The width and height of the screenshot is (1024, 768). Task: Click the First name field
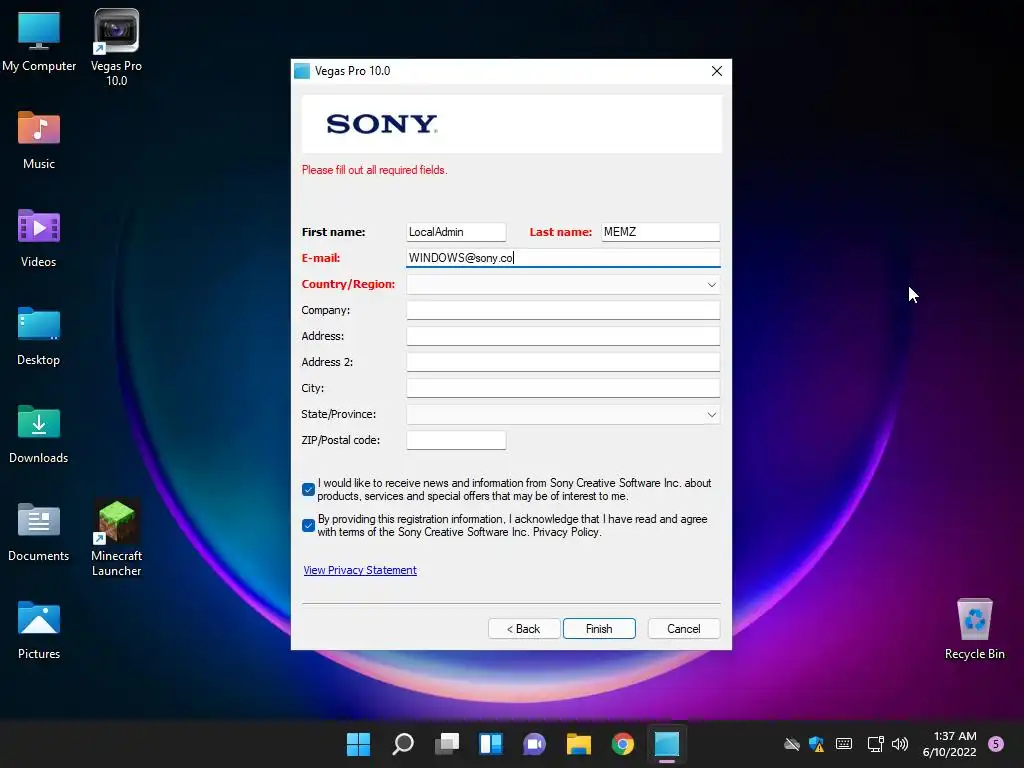(456, 232)
